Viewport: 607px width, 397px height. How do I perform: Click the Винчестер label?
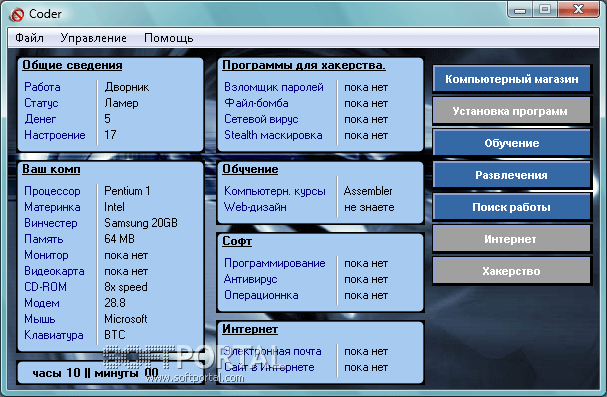point(51,223)
